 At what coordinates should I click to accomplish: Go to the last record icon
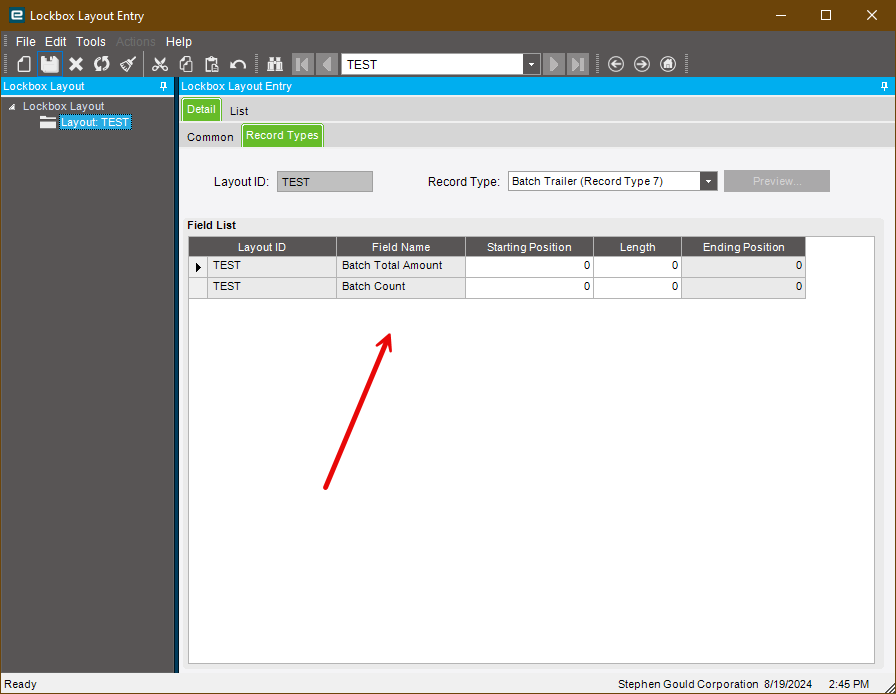click(x=578, y=64)
